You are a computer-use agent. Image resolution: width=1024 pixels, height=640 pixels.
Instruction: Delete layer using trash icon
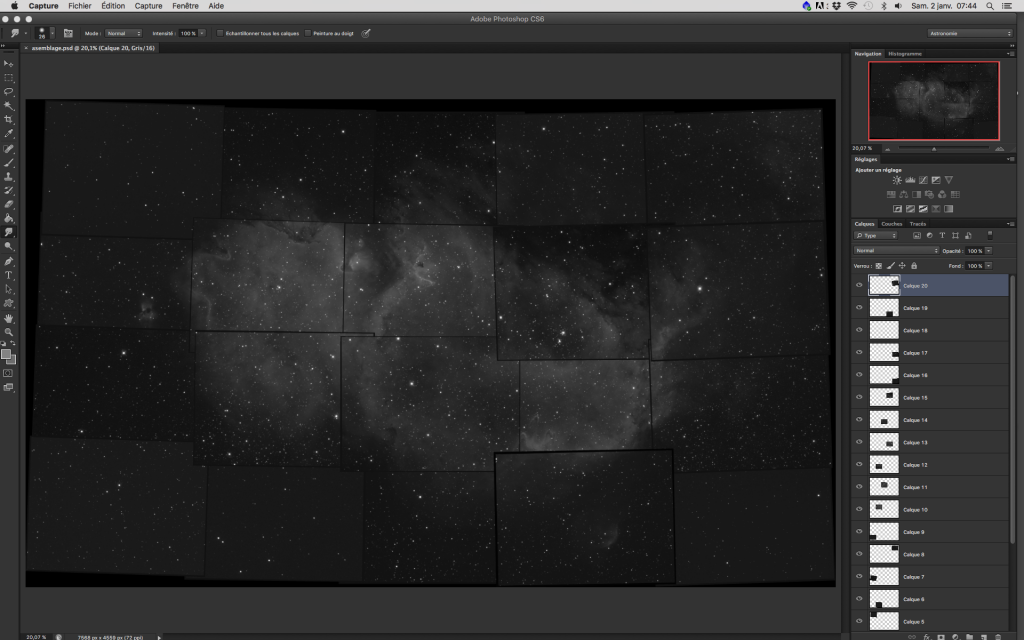coord(997,637)
